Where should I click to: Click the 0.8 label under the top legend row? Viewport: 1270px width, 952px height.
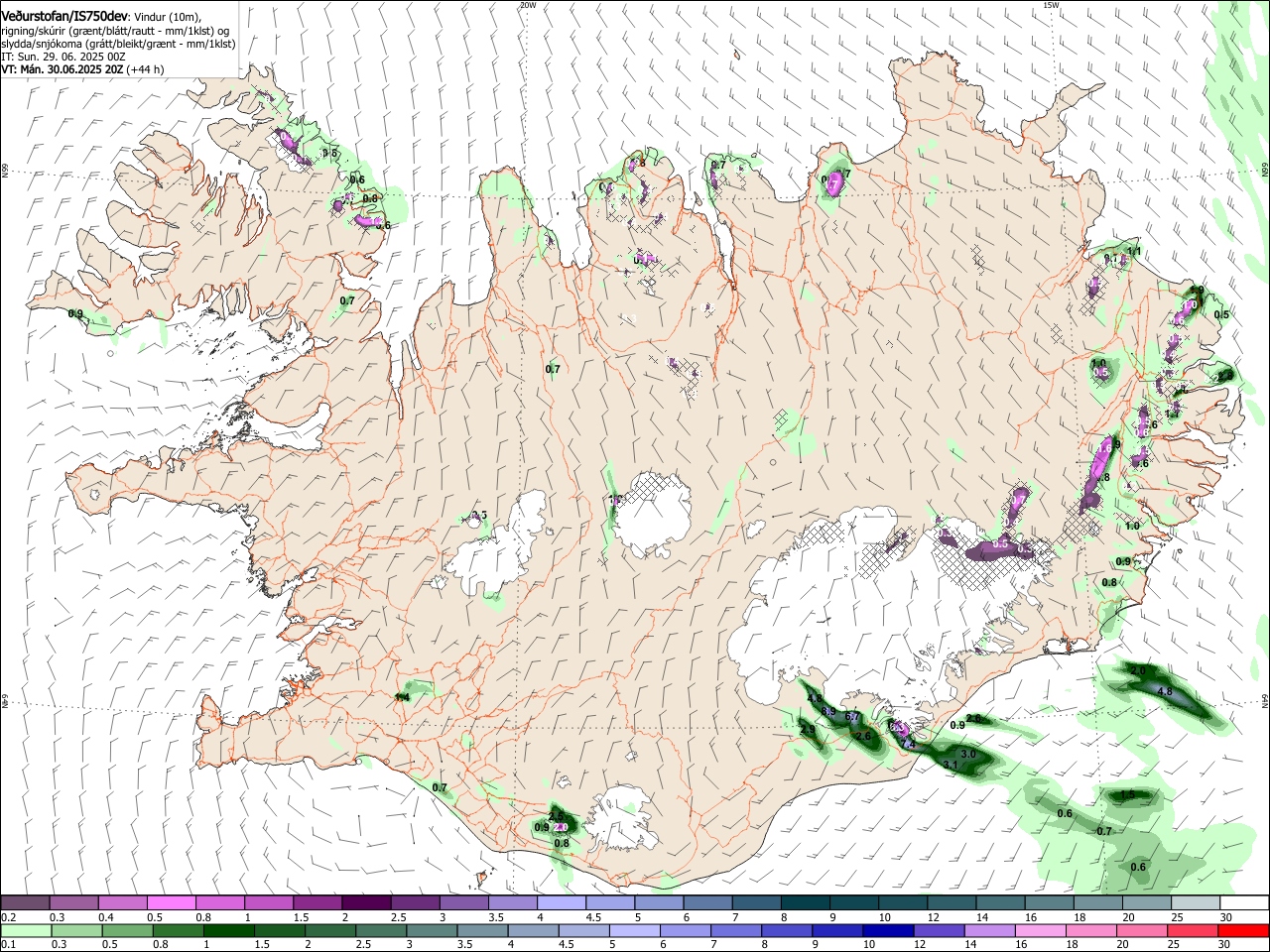pos(203,917)
